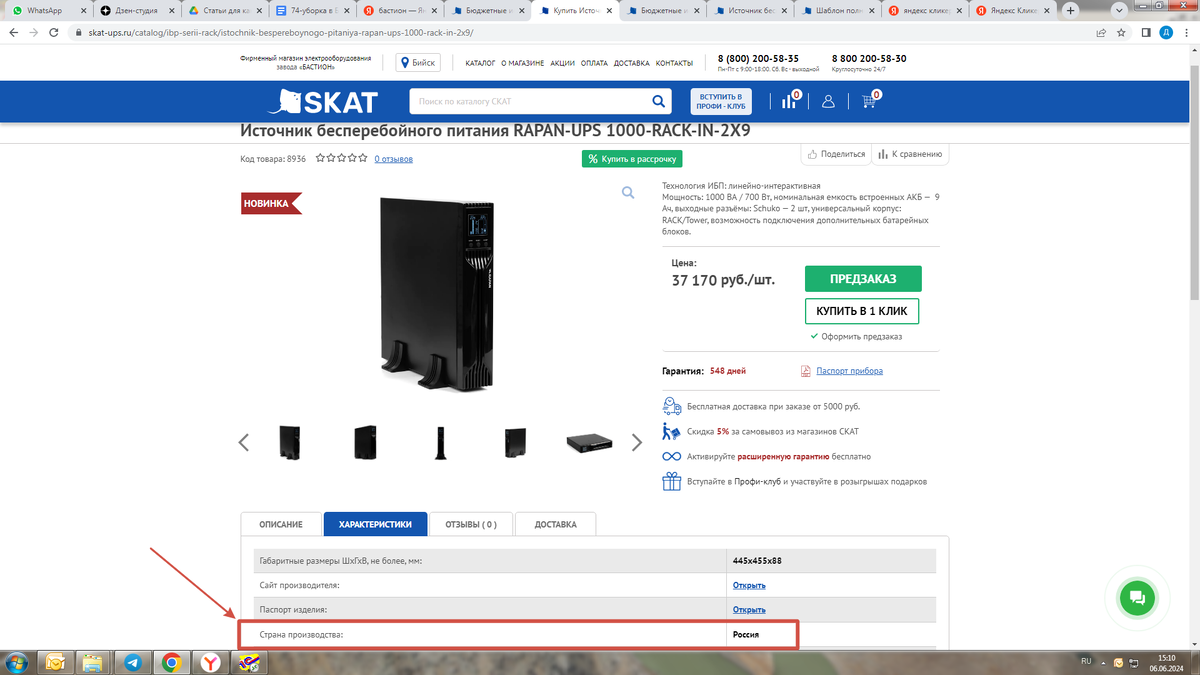The height and width of the screenshot is (675, 1200).
Task: Show hidden system tray icons
Action: click(x=1104, y=662)
